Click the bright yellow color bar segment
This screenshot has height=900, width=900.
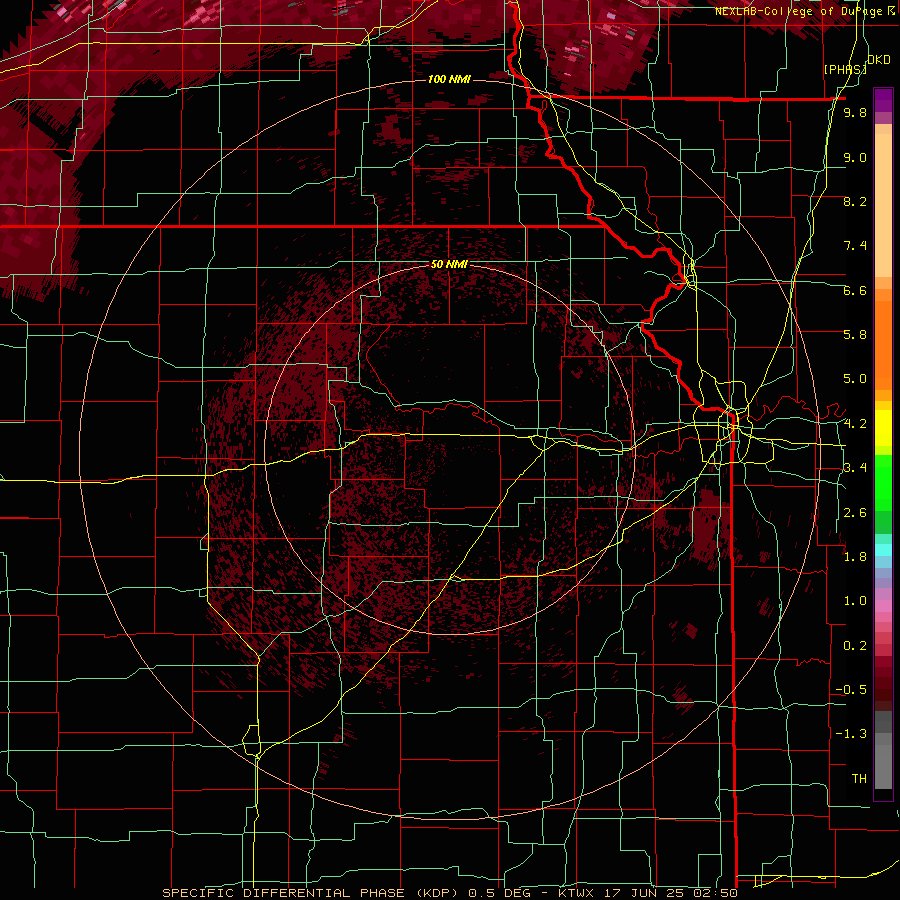883,428
